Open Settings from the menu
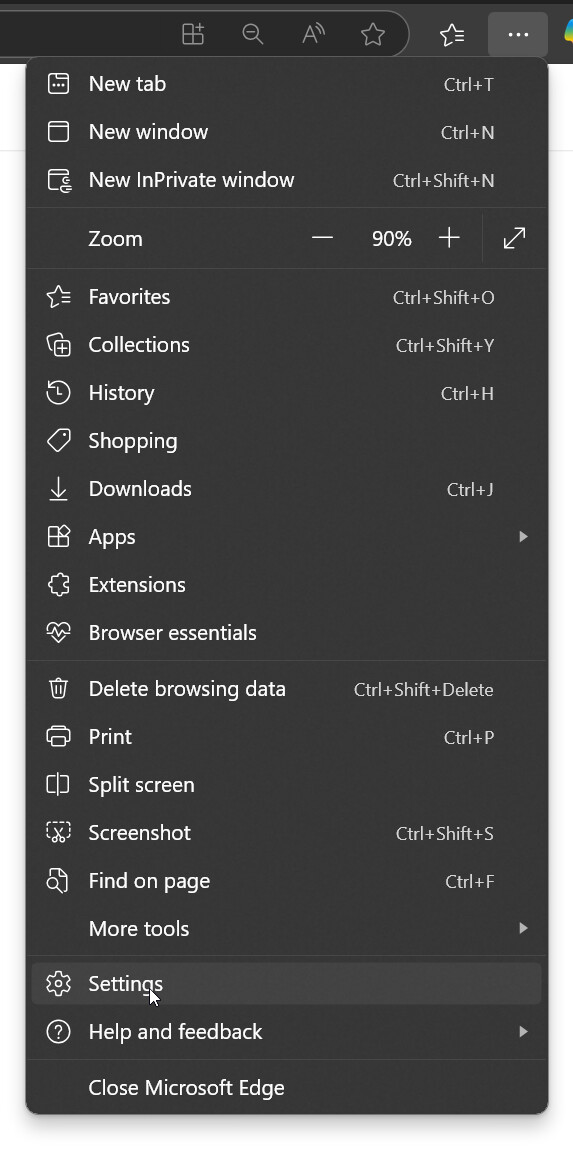Viewport: 573px width, 1153px height. pos(287,984)
